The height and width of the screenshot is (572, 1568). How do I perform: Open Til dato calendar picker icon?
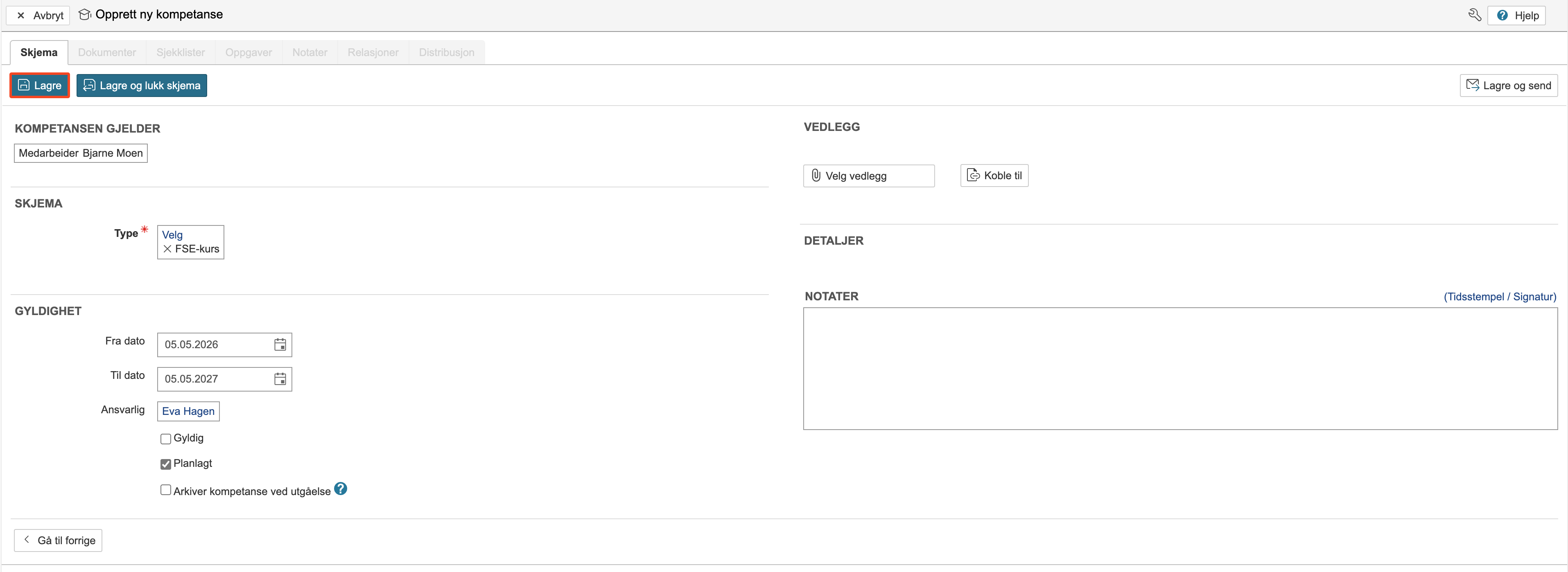280,379
